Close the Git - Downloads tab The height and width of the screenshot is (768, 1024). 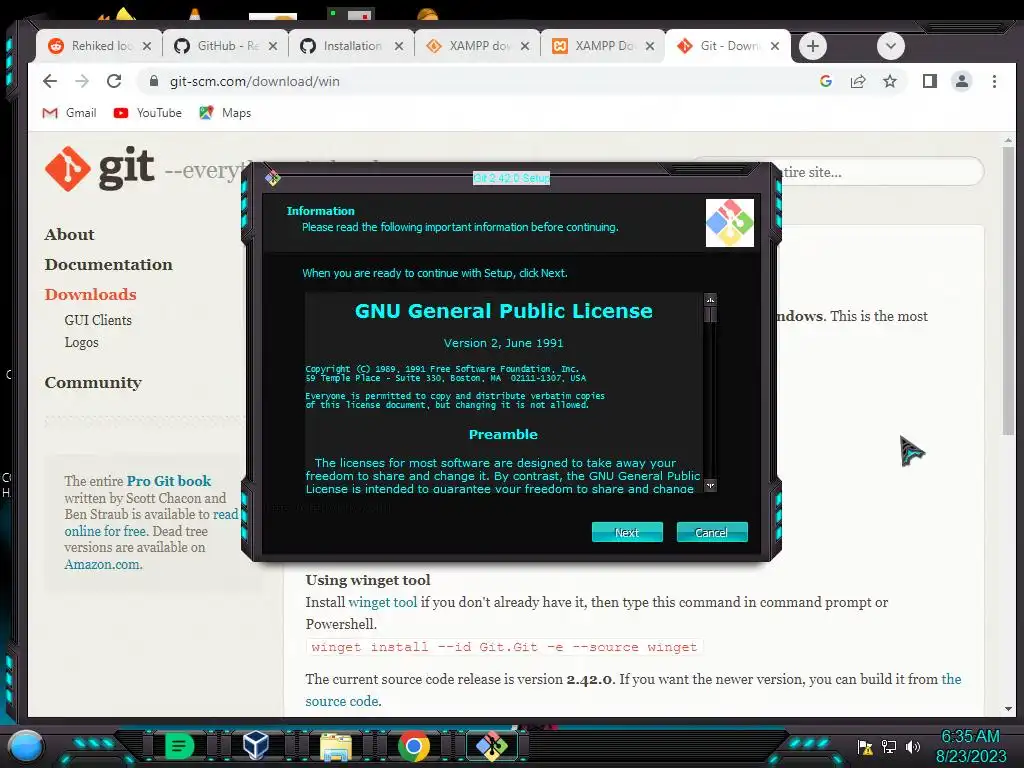775,46
